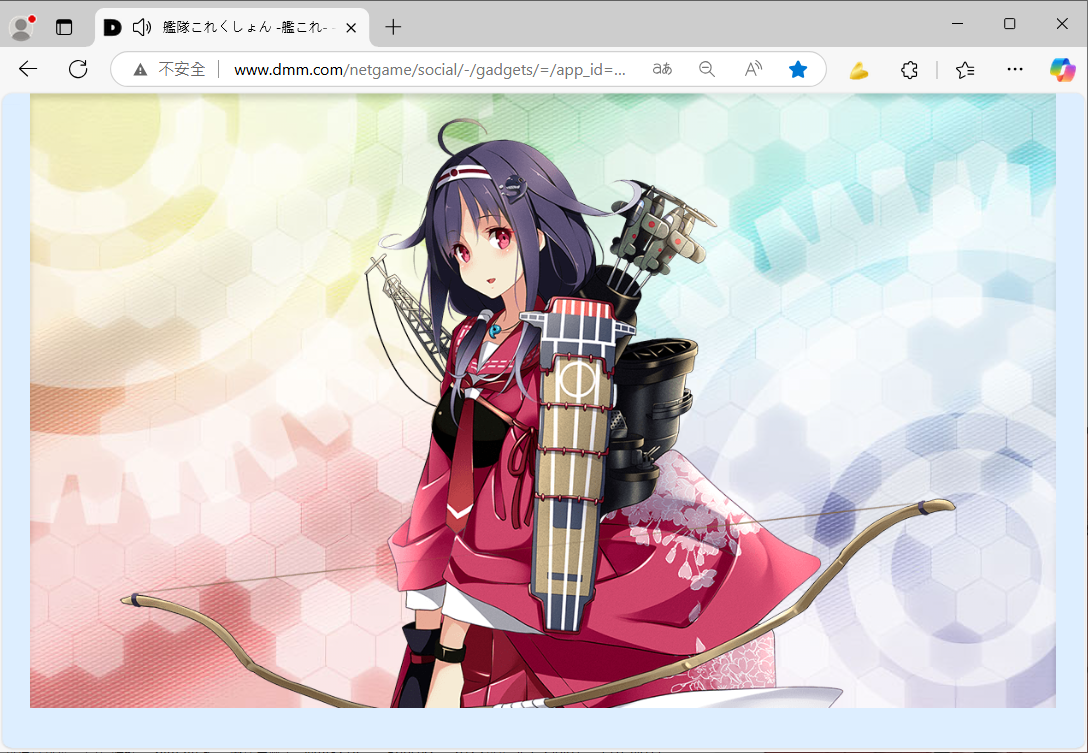The width and height of the screenshot is (1088, 753).
Task: Go back to the previous page
Action: pyautogui.click(x=28, y=69)
